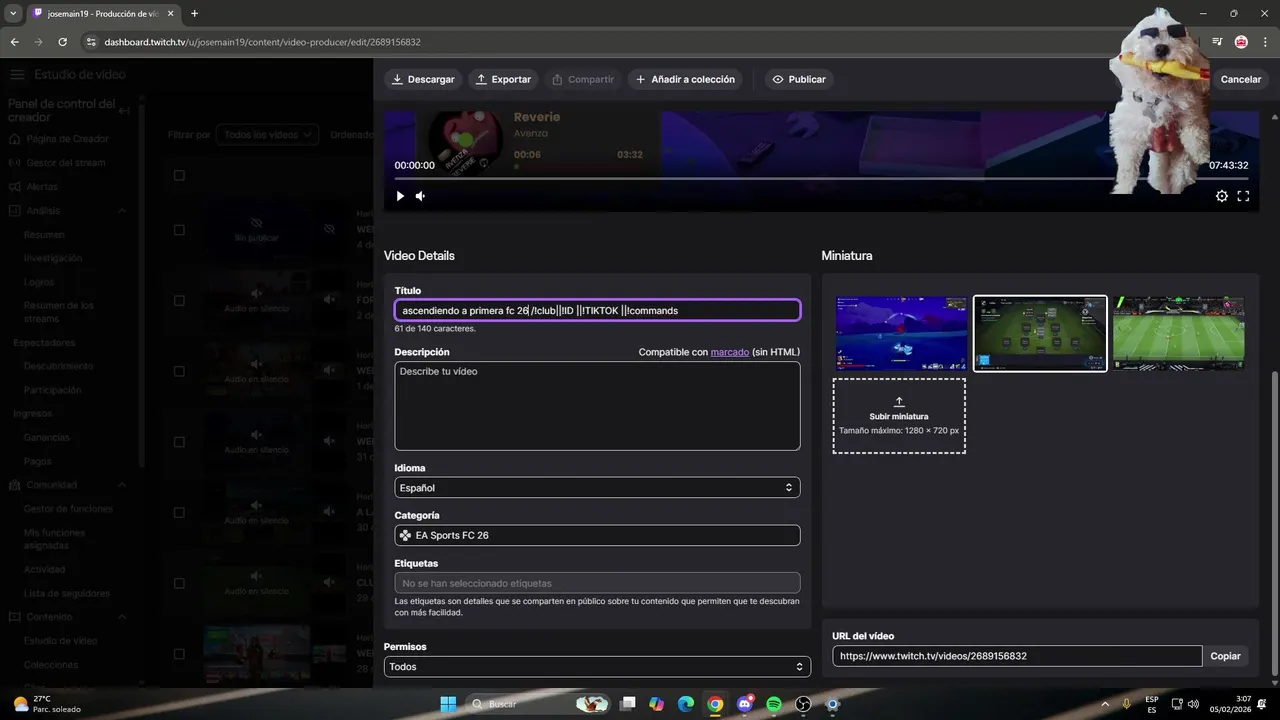Collapse the Análisis sidebar section
Viewport: 1280px width, 720px height.
122,211
